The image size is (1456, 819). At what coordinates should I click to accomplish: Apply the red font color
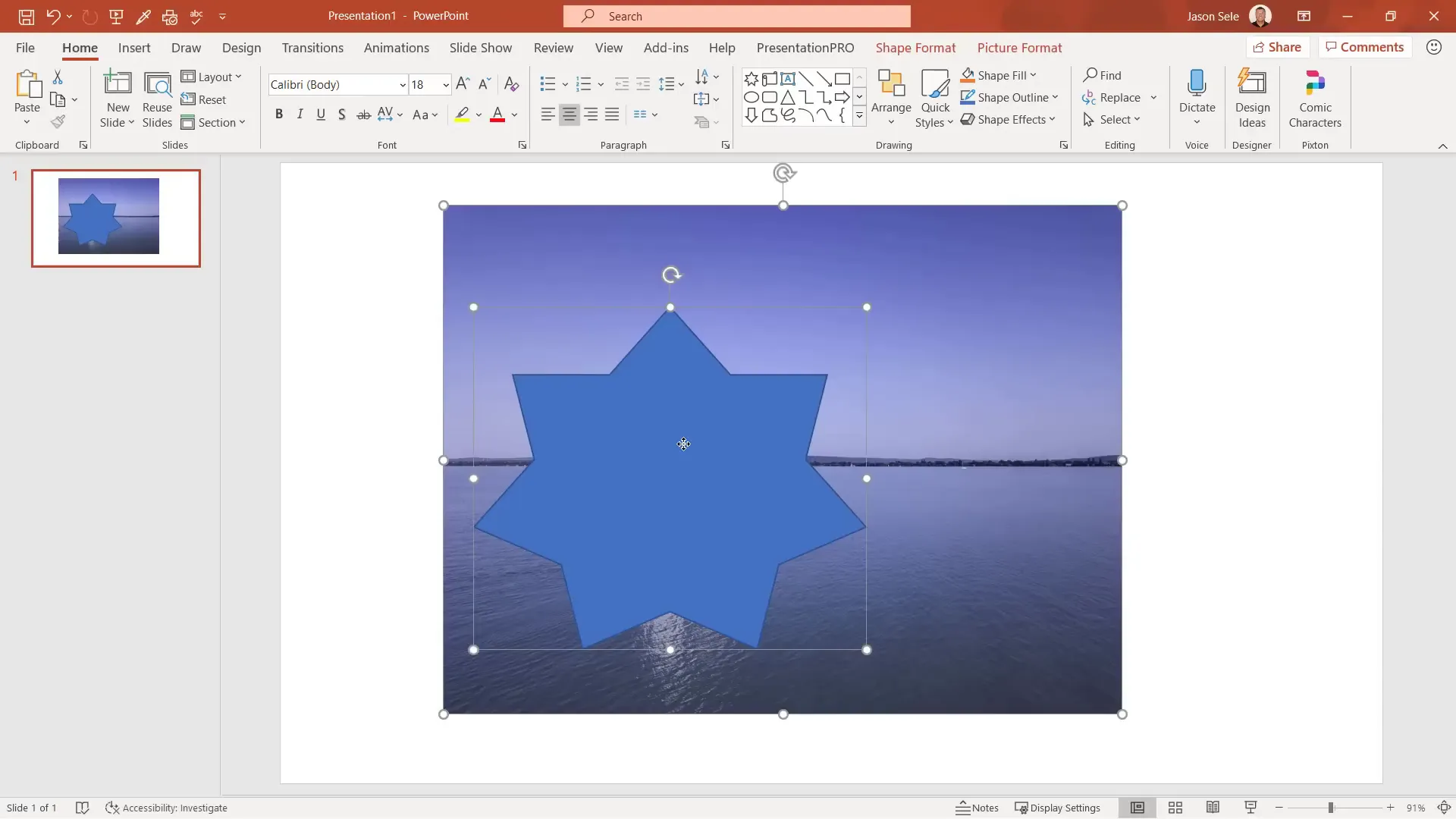pos(497,115)
